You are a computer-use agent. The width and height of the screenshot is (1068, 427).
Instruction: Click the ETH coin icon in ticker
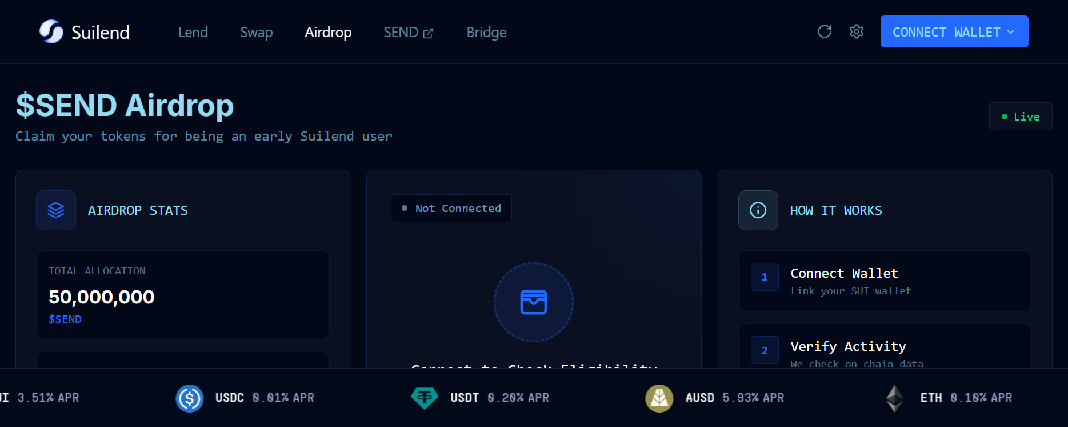pyautogui.click(x=894, y=398)
